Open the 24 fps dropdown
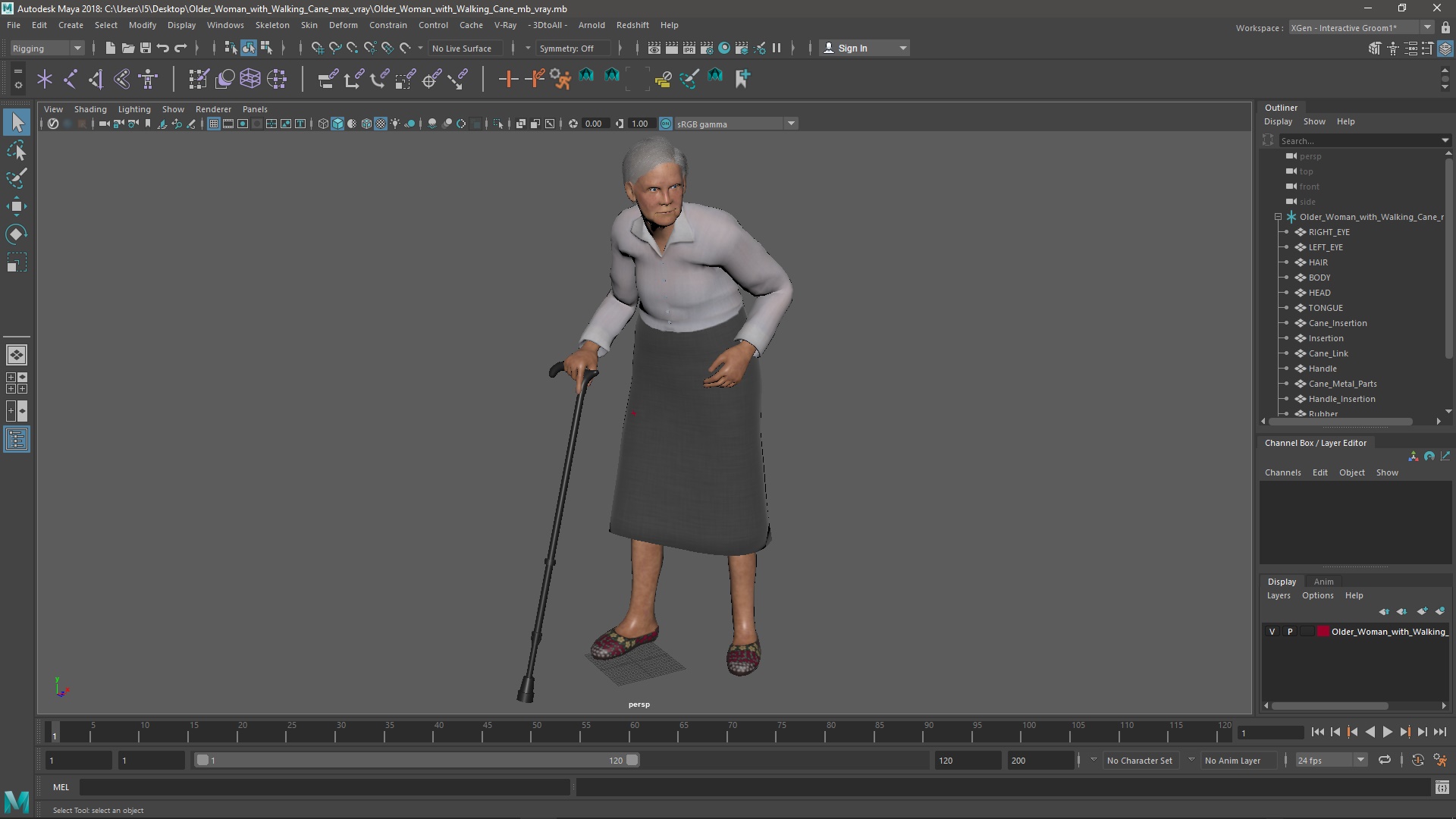Viewport: 1456px width, 819px height. pos(1331,760)
